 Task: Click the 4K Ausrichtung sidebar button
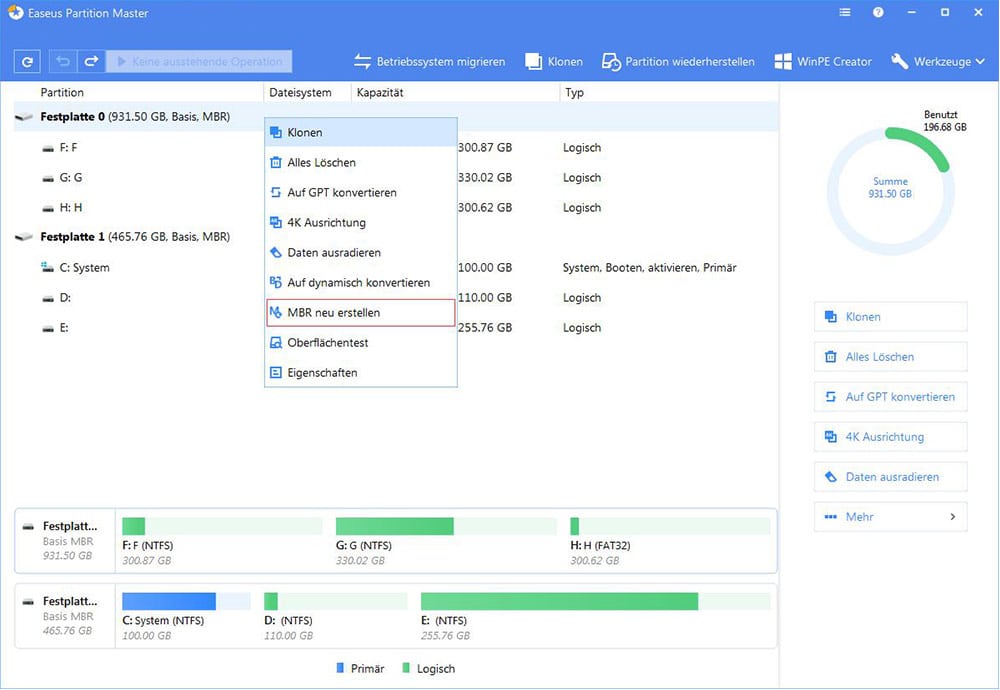point(890,436)
